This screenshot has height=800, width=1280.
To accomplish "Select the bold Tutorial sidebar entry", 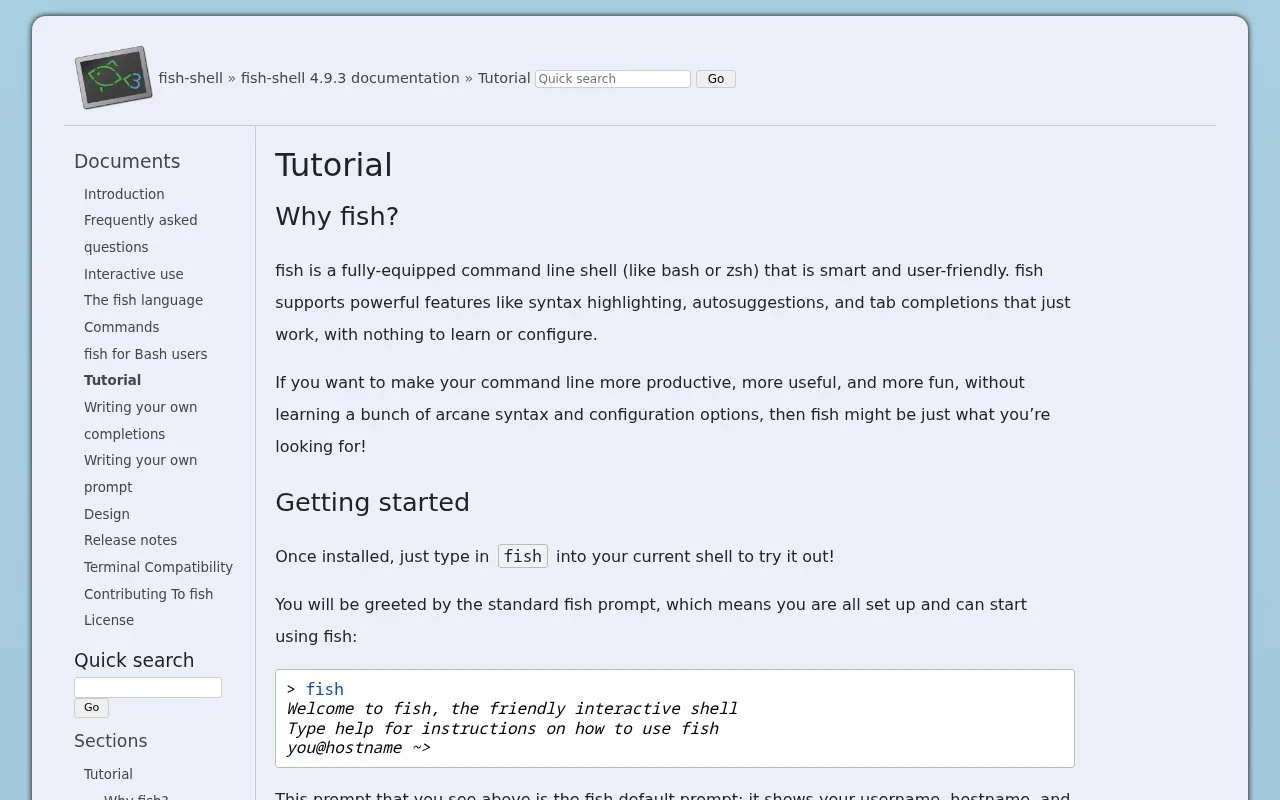I will tap(112, 380).
